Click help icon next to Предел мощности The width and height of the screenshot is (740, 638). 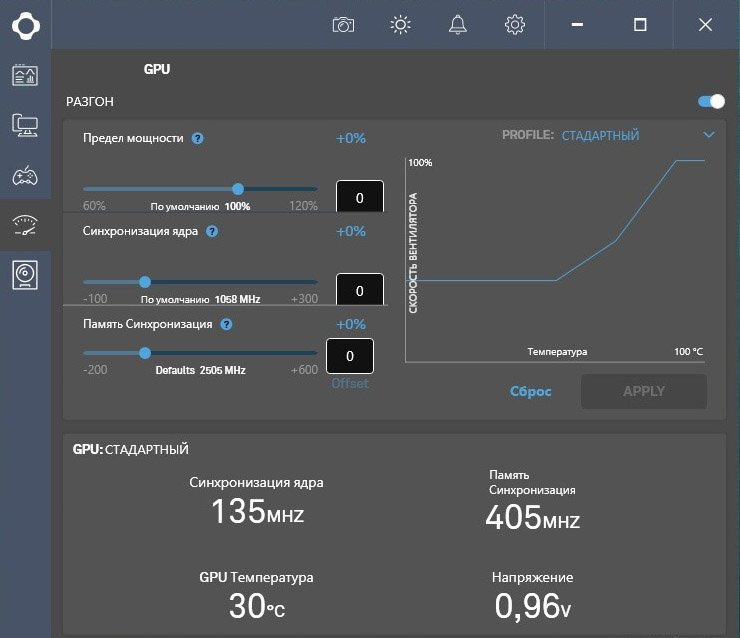(197, 139)
